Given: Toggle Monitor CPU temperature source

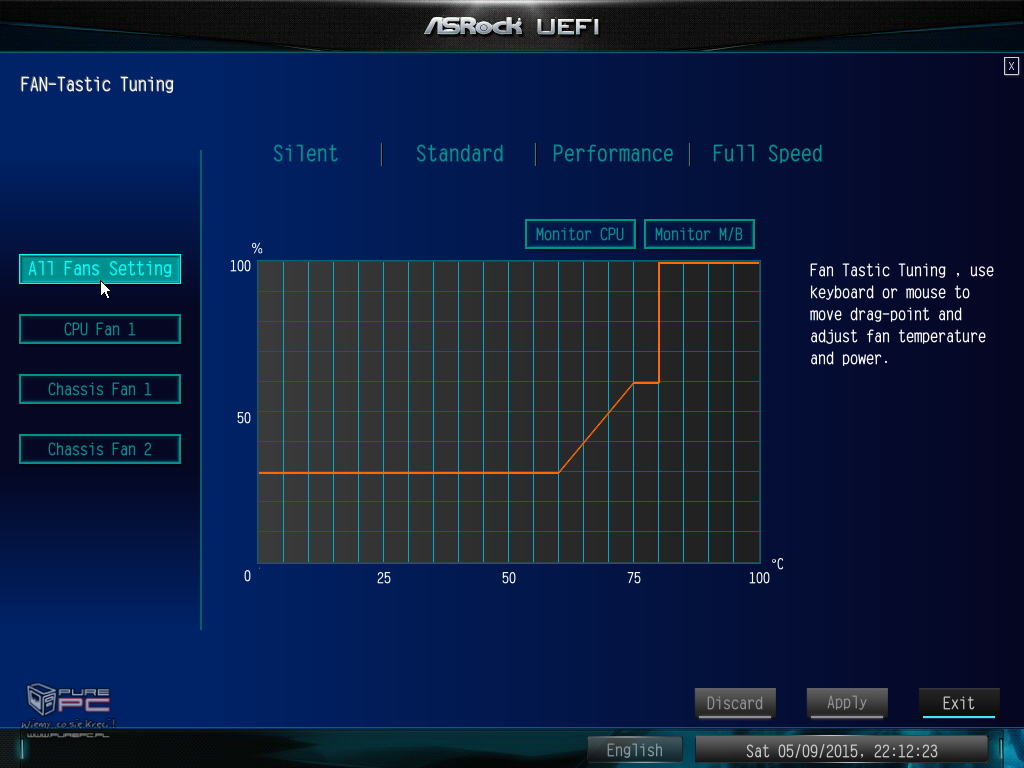Looking at the screenshot, I should (x=580, y=234).
